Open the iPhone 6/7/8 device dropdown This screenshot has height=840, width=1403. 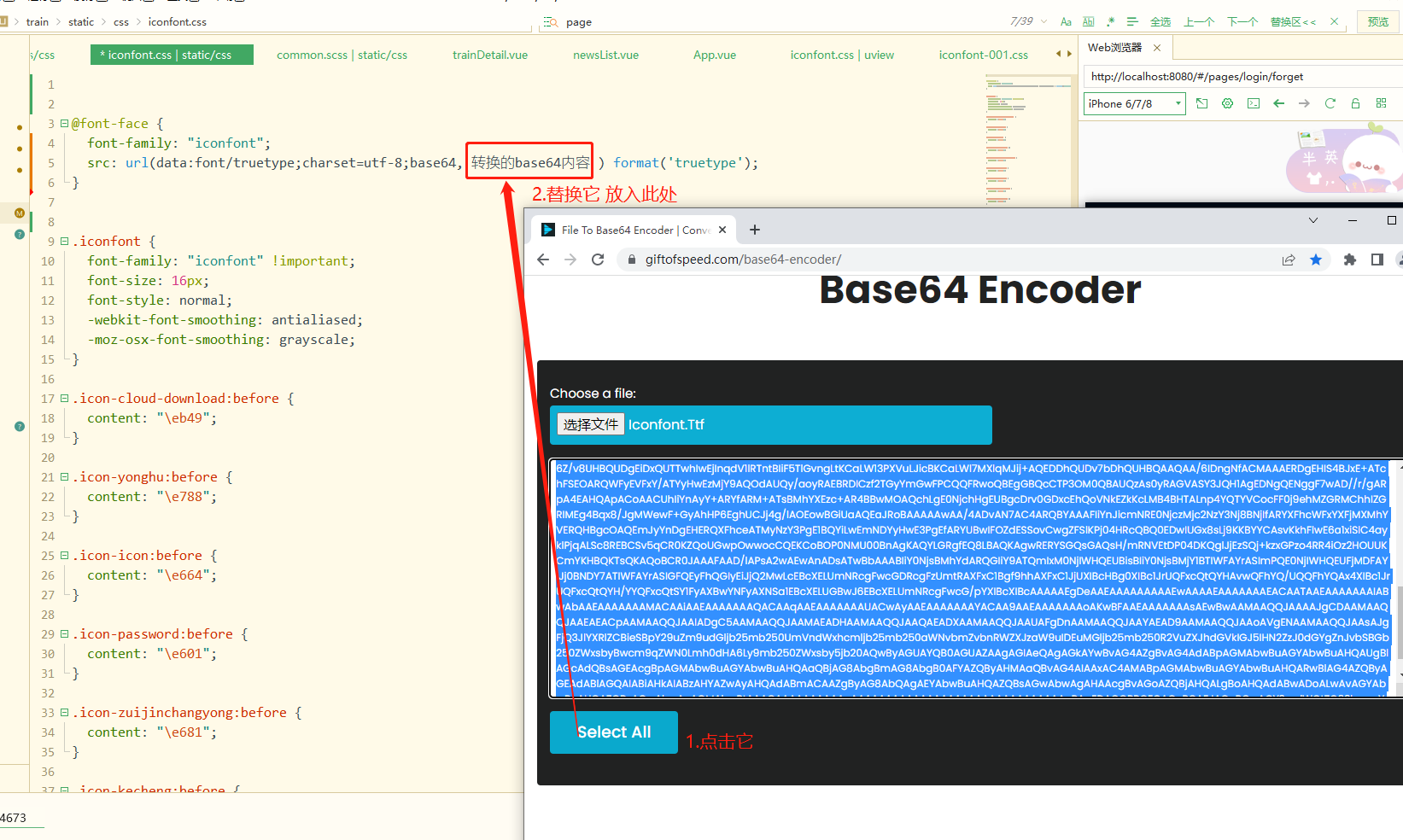[x=1135, y=103]
